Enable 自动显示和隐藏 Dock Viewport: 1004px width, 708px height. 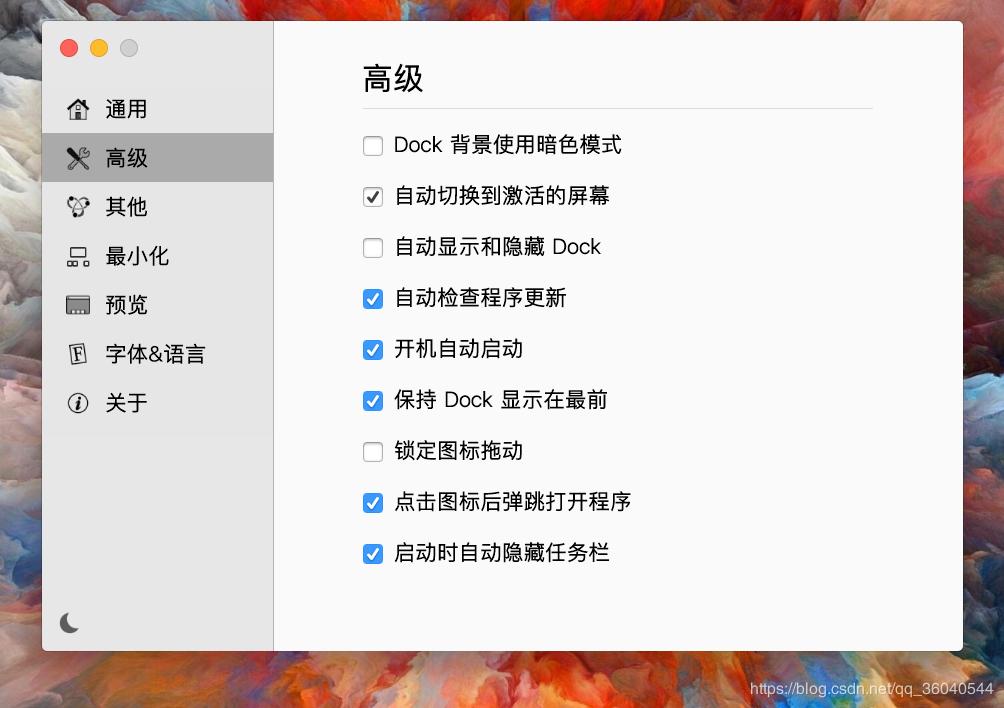372,247
